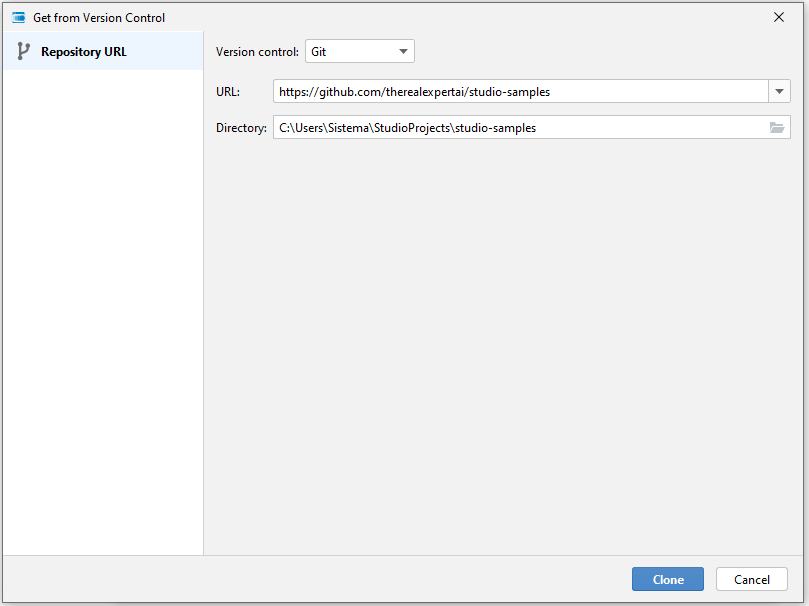
Task: Click the empty area below Repository URL
Action: pyautogui.click(x=102, y=300)
